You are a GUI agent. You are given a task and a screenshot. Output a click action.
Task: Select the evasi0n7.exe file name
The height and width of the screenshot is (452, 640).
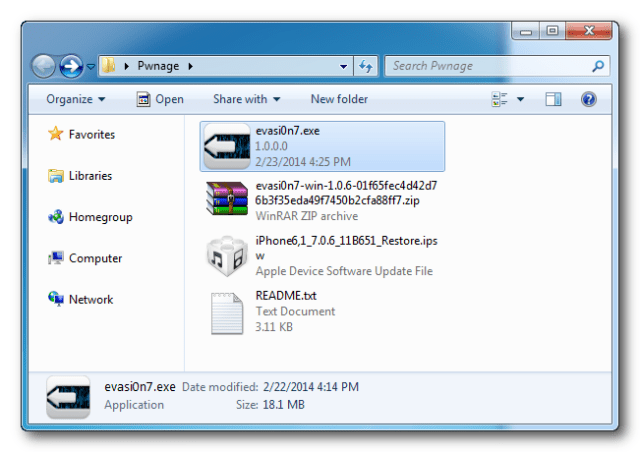(287, 131)
